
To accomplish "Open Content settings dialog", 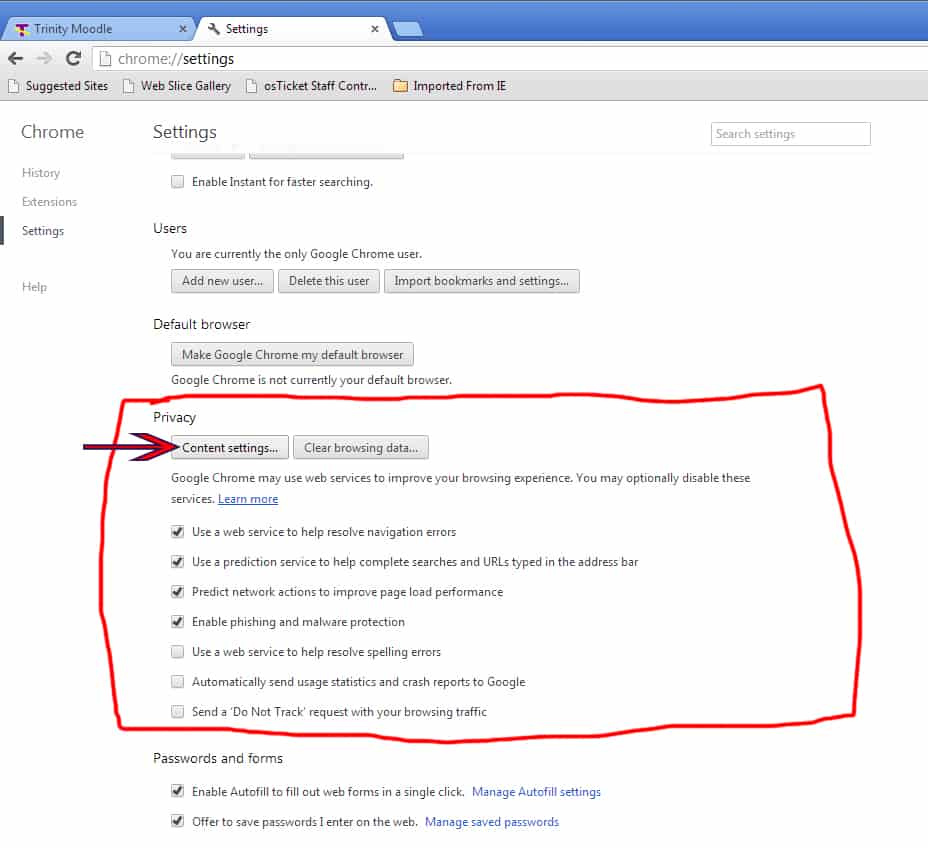I will pos(229,447).
